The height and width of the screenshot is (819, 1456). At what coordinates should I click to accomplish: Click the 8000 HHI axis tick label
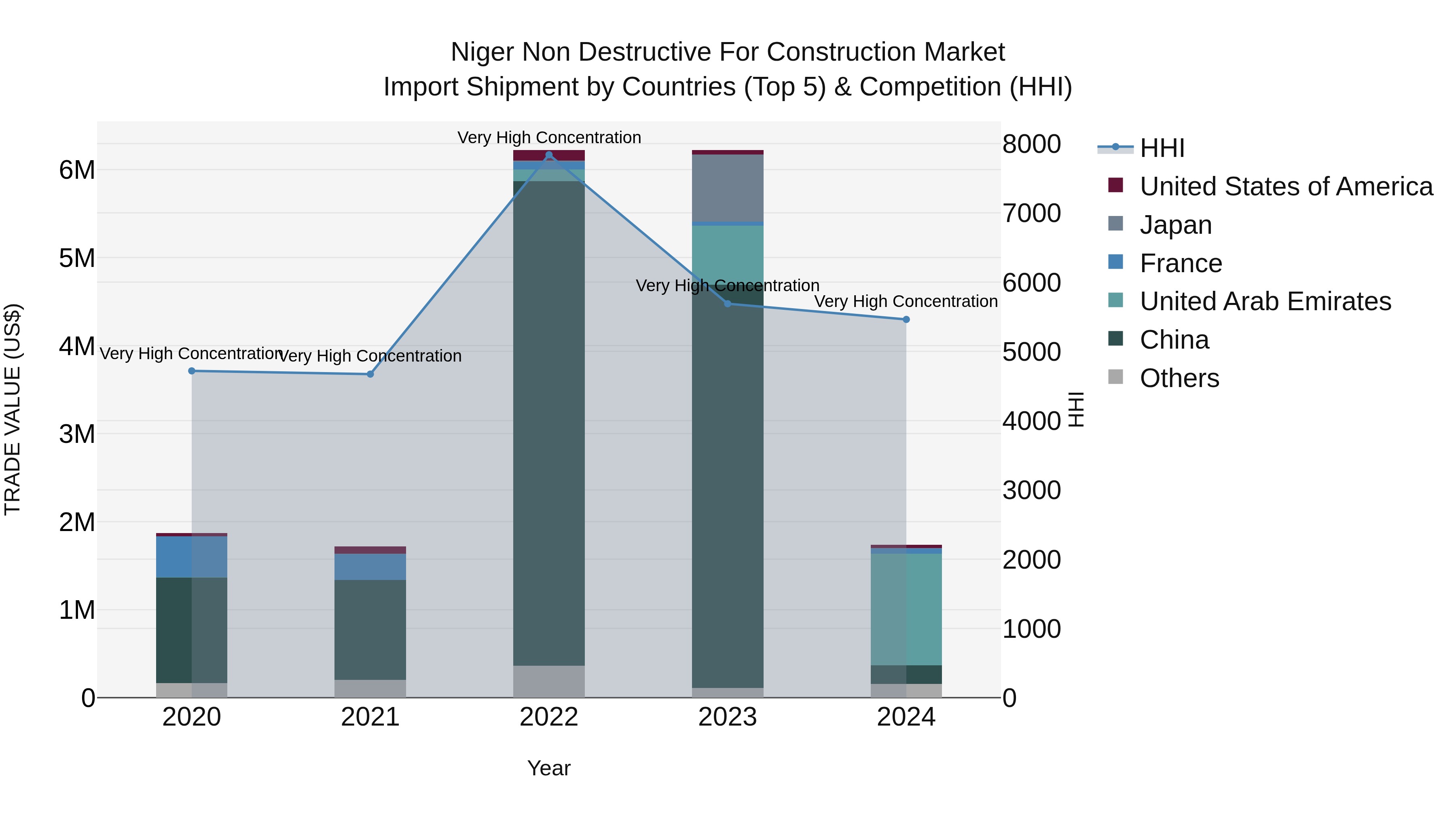point(1031,144)
